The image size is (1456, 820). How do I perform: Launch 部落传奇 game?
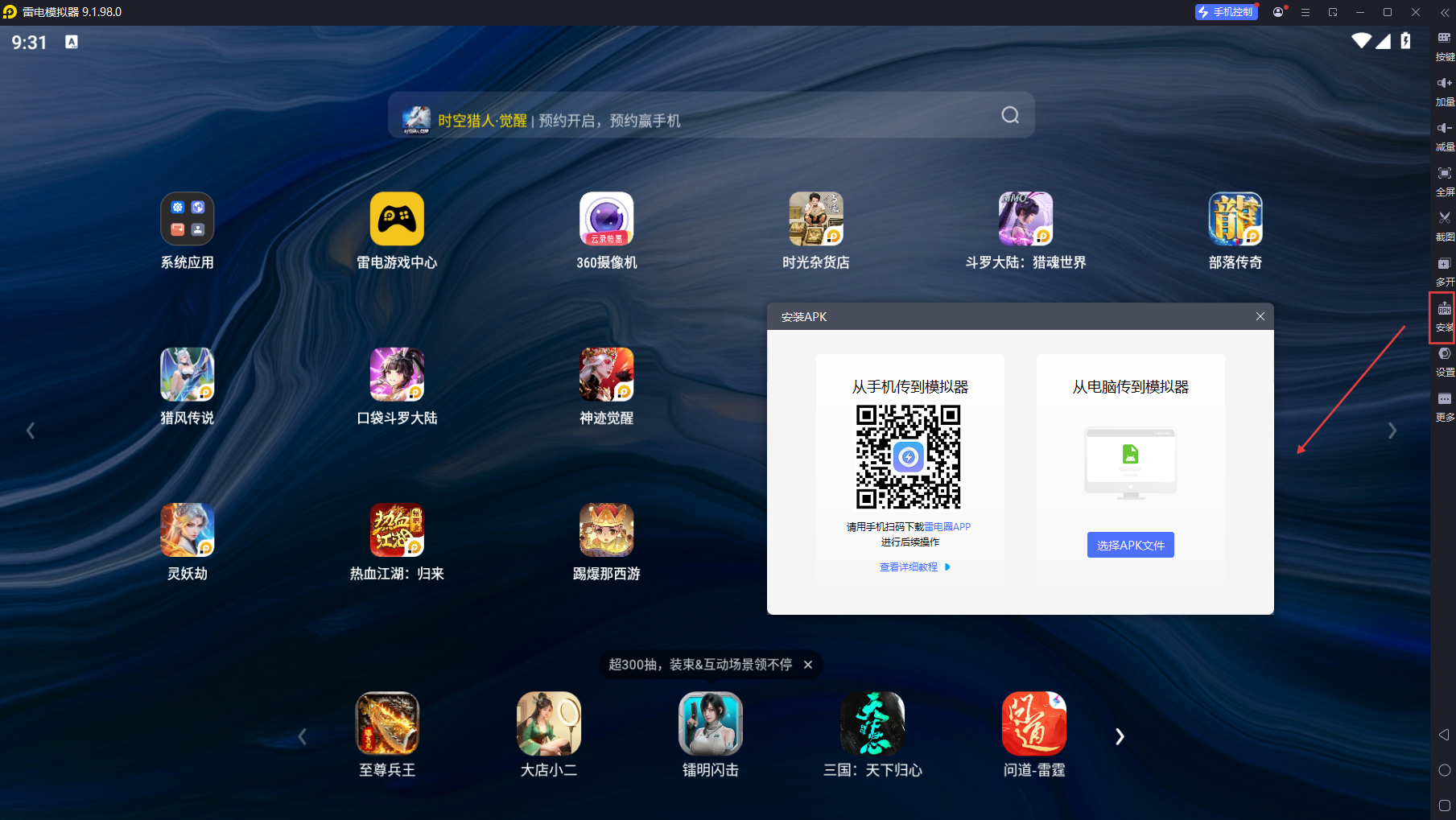pos(1235,219)
